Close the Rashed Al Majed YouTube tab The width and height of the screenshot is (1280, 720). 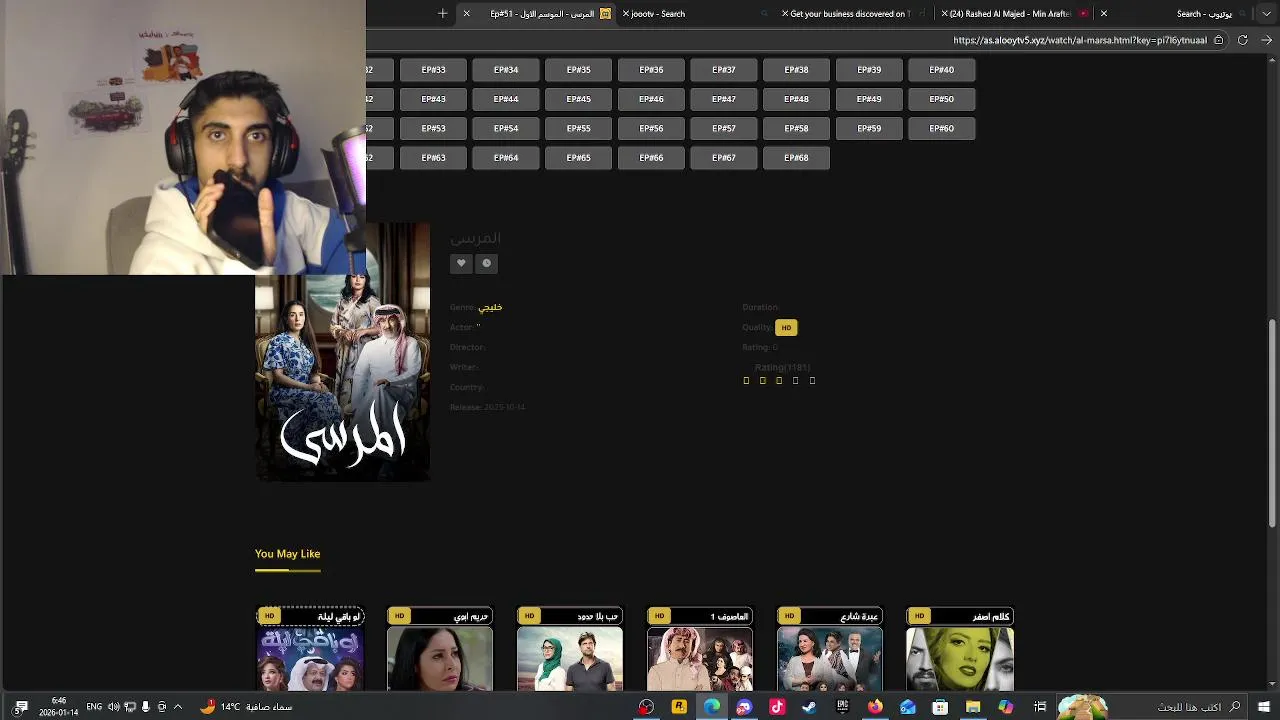click(944, 13)
